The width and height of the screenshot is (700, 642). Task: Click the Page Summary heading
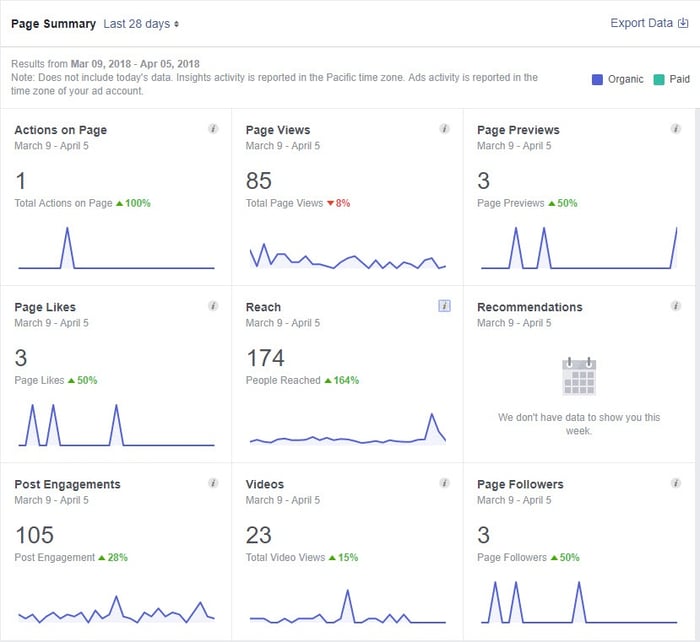click(x=54, y=24)
